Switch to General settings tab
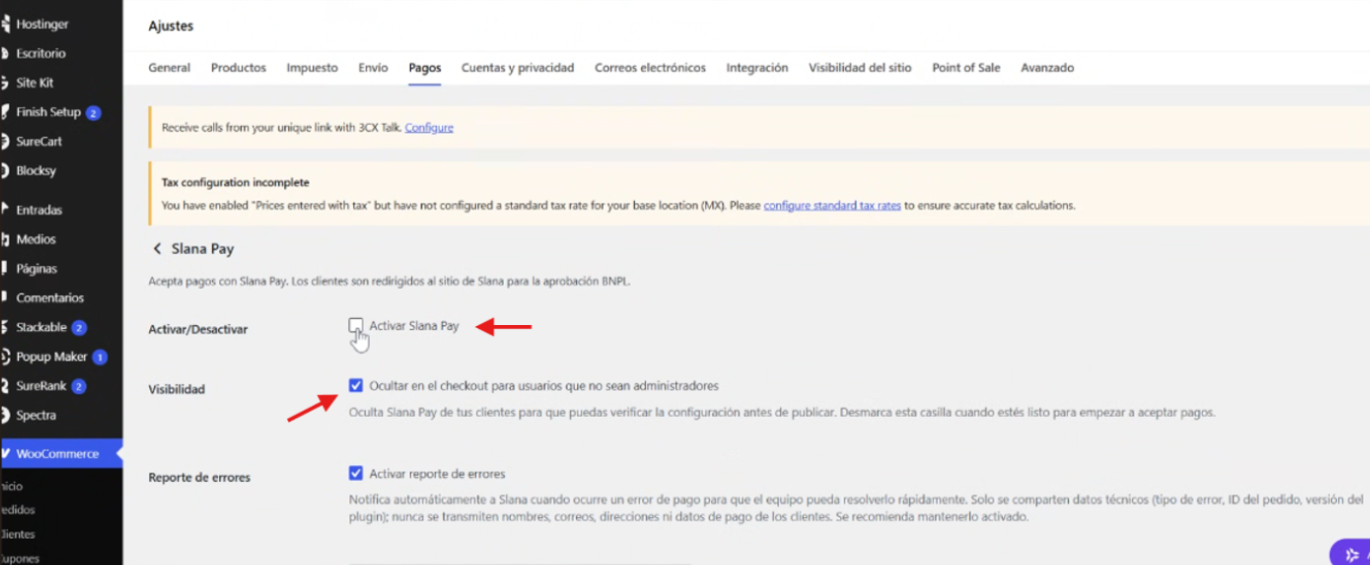The image size is (1370, 565). [169, 68]
